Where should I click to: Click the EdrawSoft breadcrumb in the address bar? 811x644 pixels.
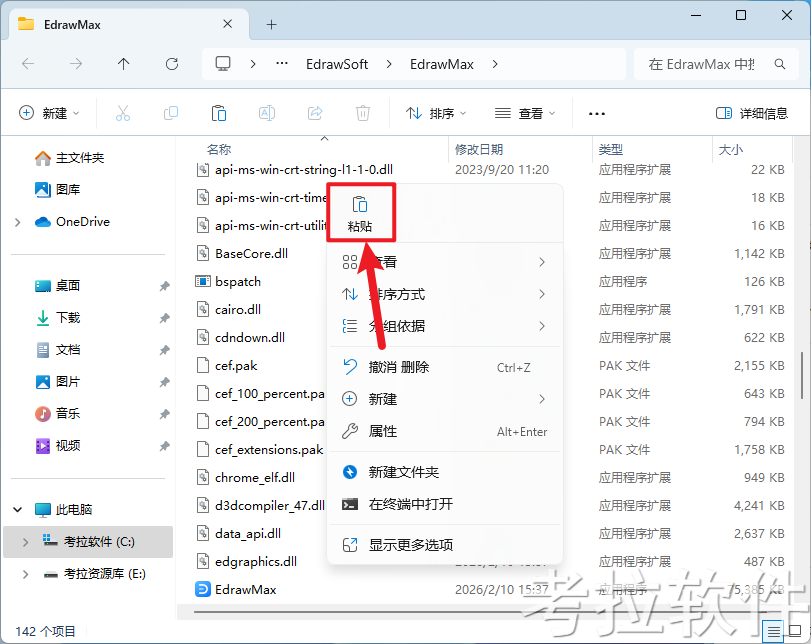(x=337, y=64)
